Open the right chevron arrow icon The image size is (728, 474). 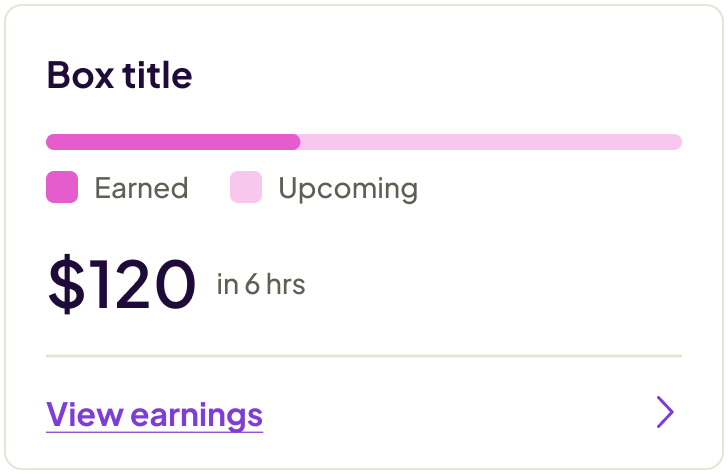coord(665,412)
